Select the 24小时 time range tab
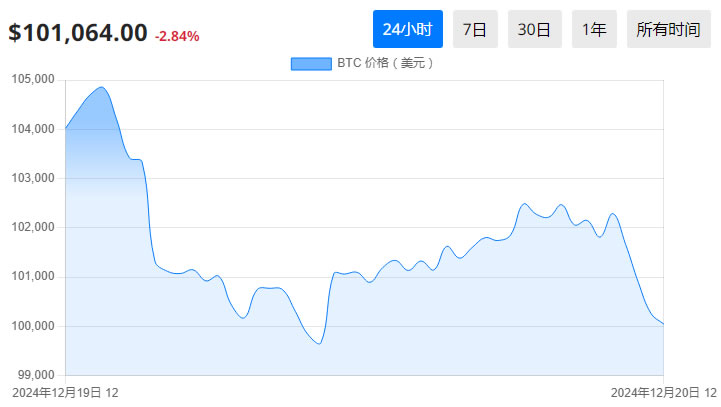The height and width of the screenshot is (407, 721). (407, 29)
